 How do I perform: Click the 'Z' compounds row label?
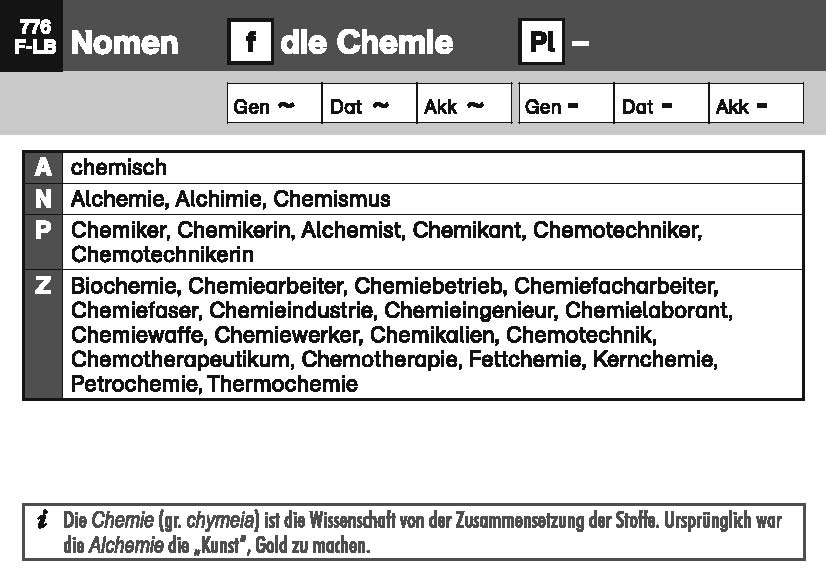pos(42,286)
